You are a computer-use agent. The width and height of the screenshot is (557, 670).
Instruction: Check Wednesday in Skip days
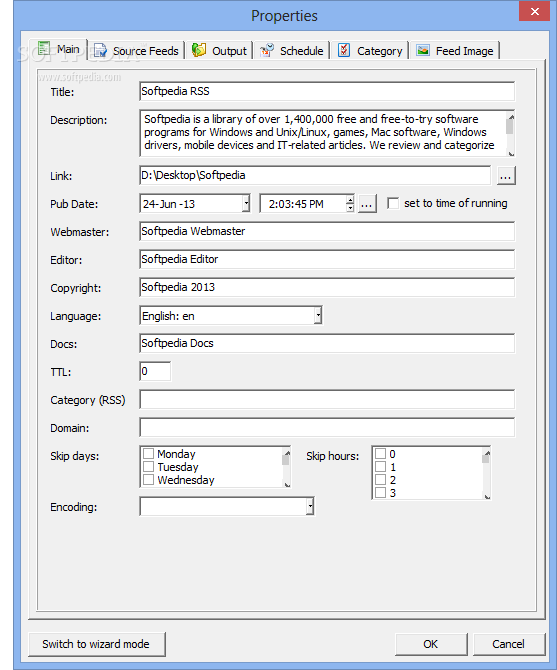coord(148,479)
